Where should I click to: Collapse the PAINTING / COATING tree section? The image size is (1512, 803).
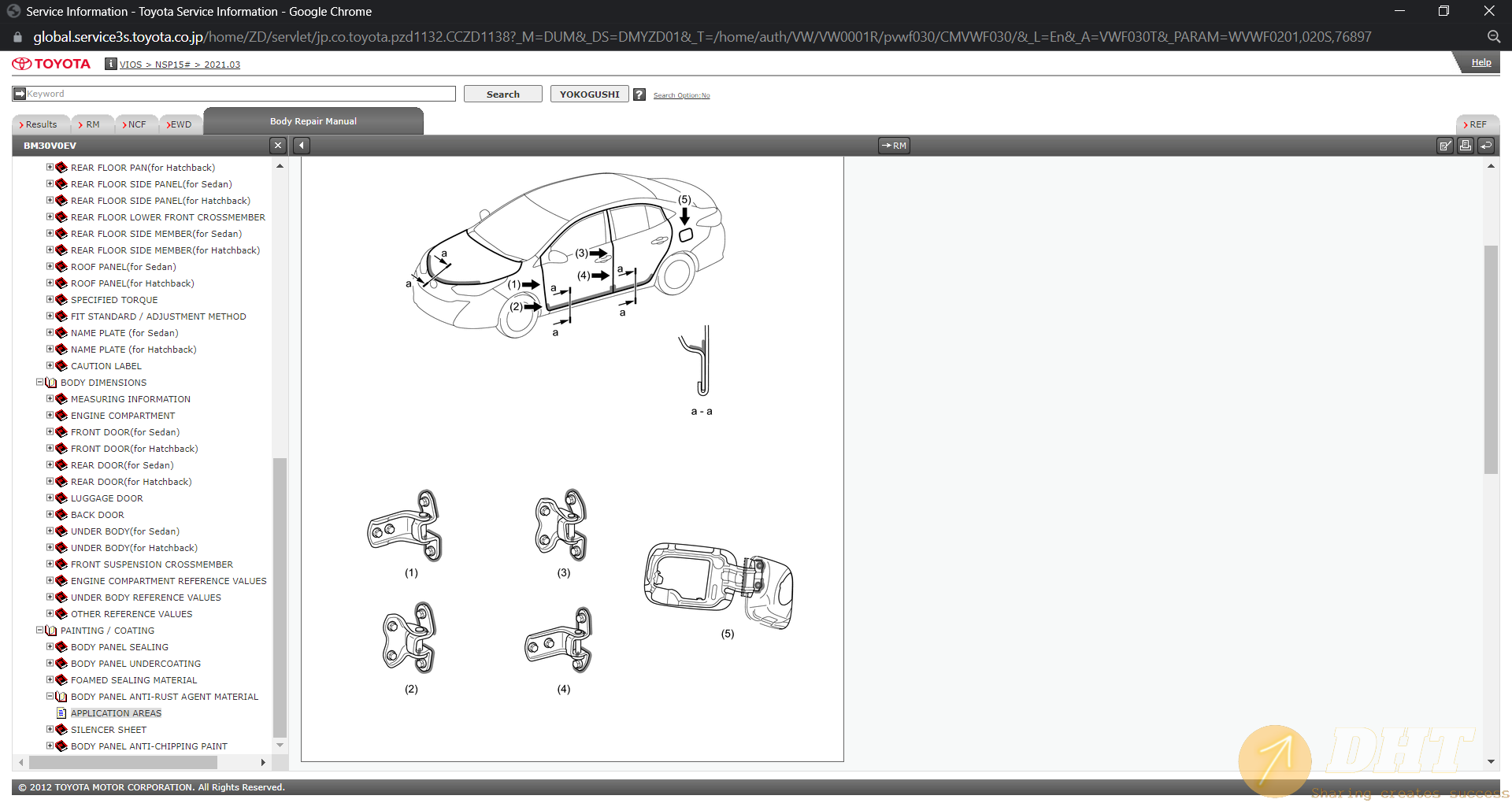pos(40,631)
